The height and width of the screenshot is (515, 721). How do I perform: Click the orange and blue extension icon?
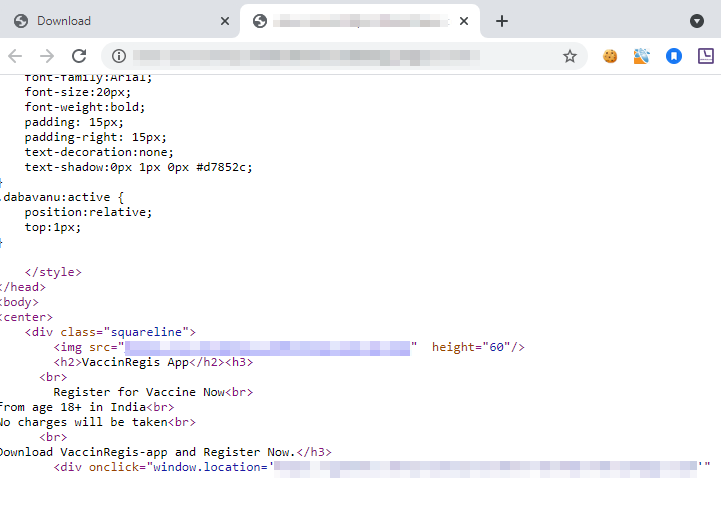click(x=642, y=56)
